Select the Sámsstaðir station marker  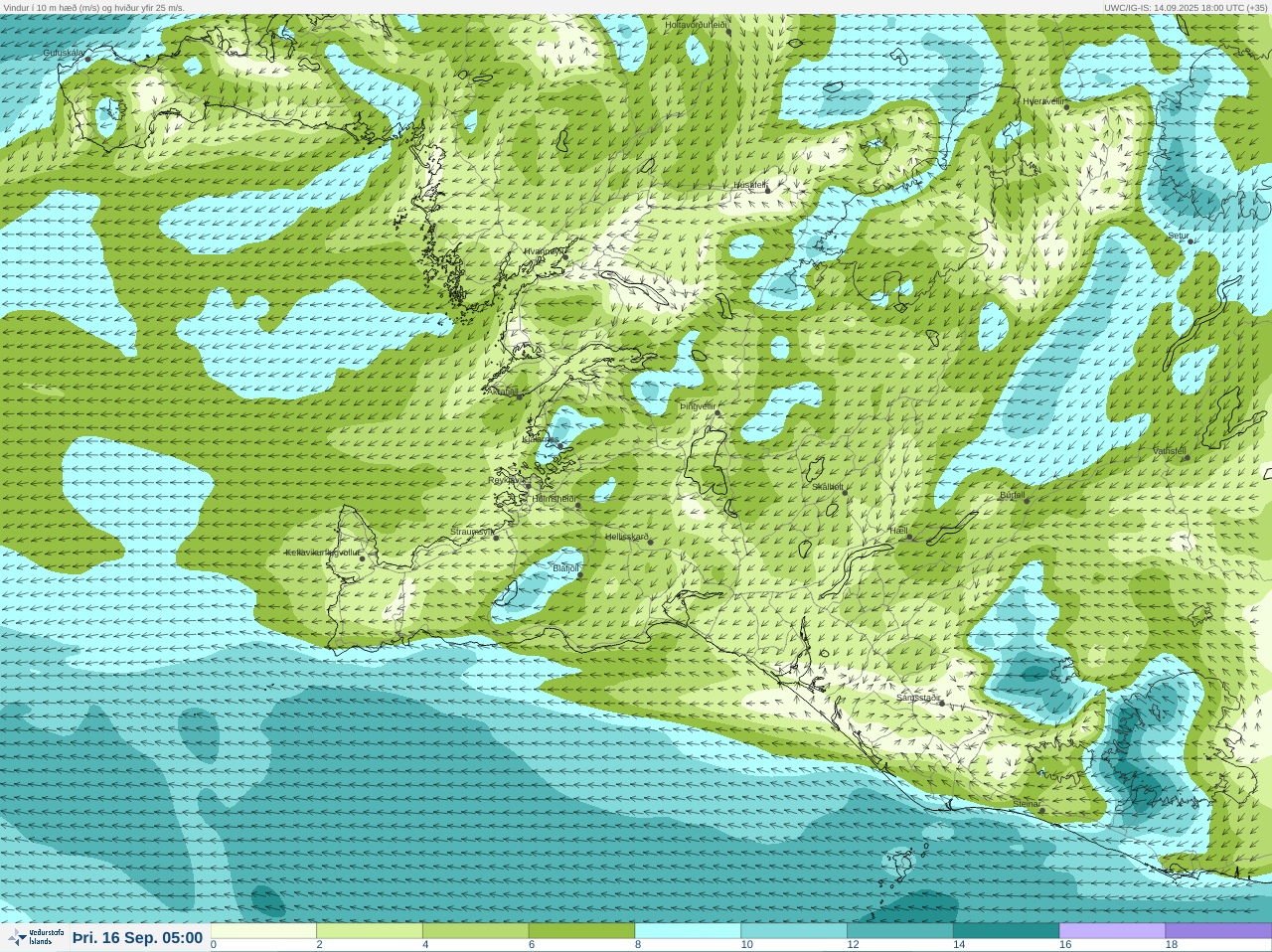pos(941,703)
